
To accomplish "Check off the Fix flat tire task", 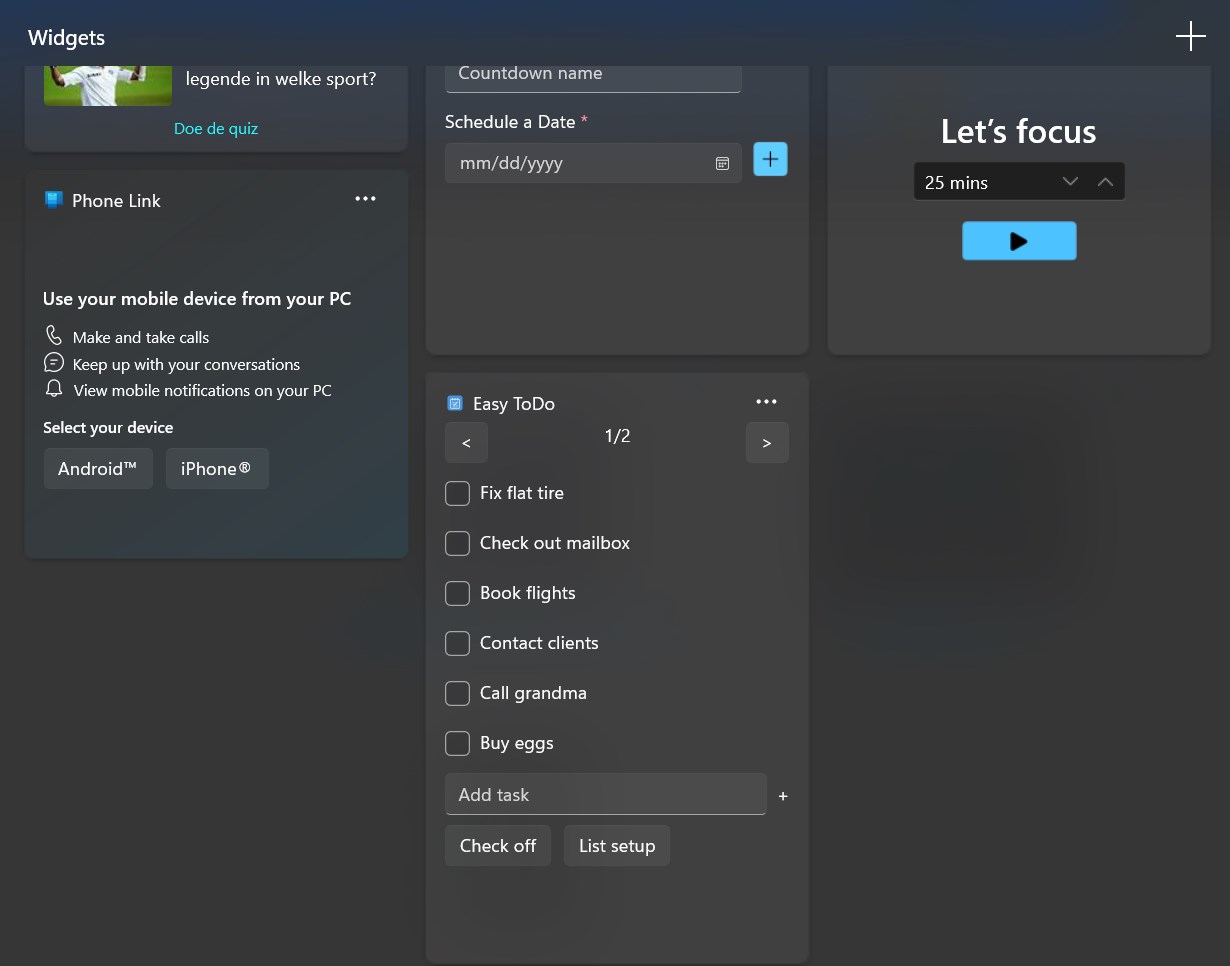I will coord(457,493).
